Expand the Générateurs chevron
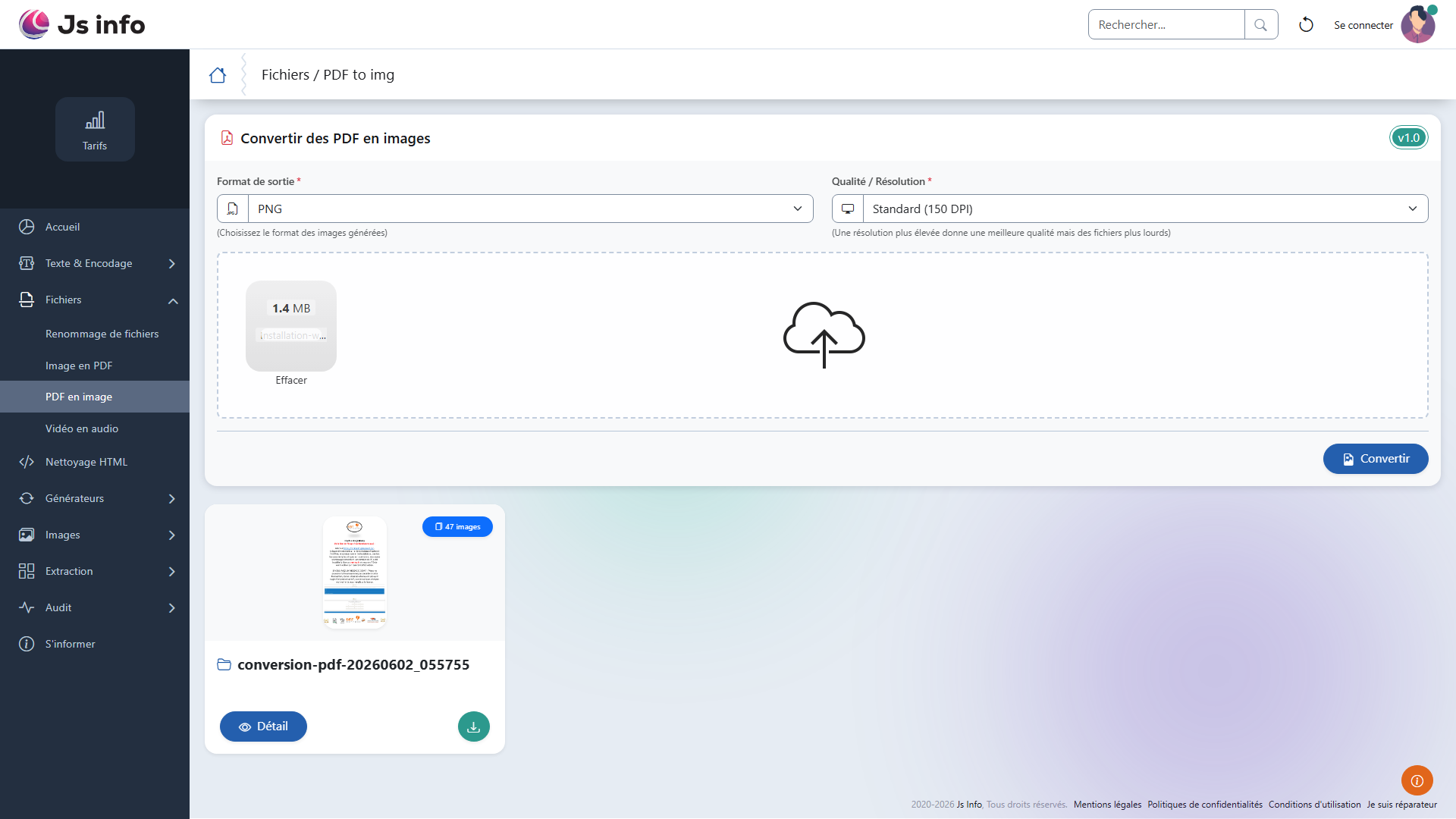Image resolution: width=1456 pixels, height=819 pixels. 172,499
